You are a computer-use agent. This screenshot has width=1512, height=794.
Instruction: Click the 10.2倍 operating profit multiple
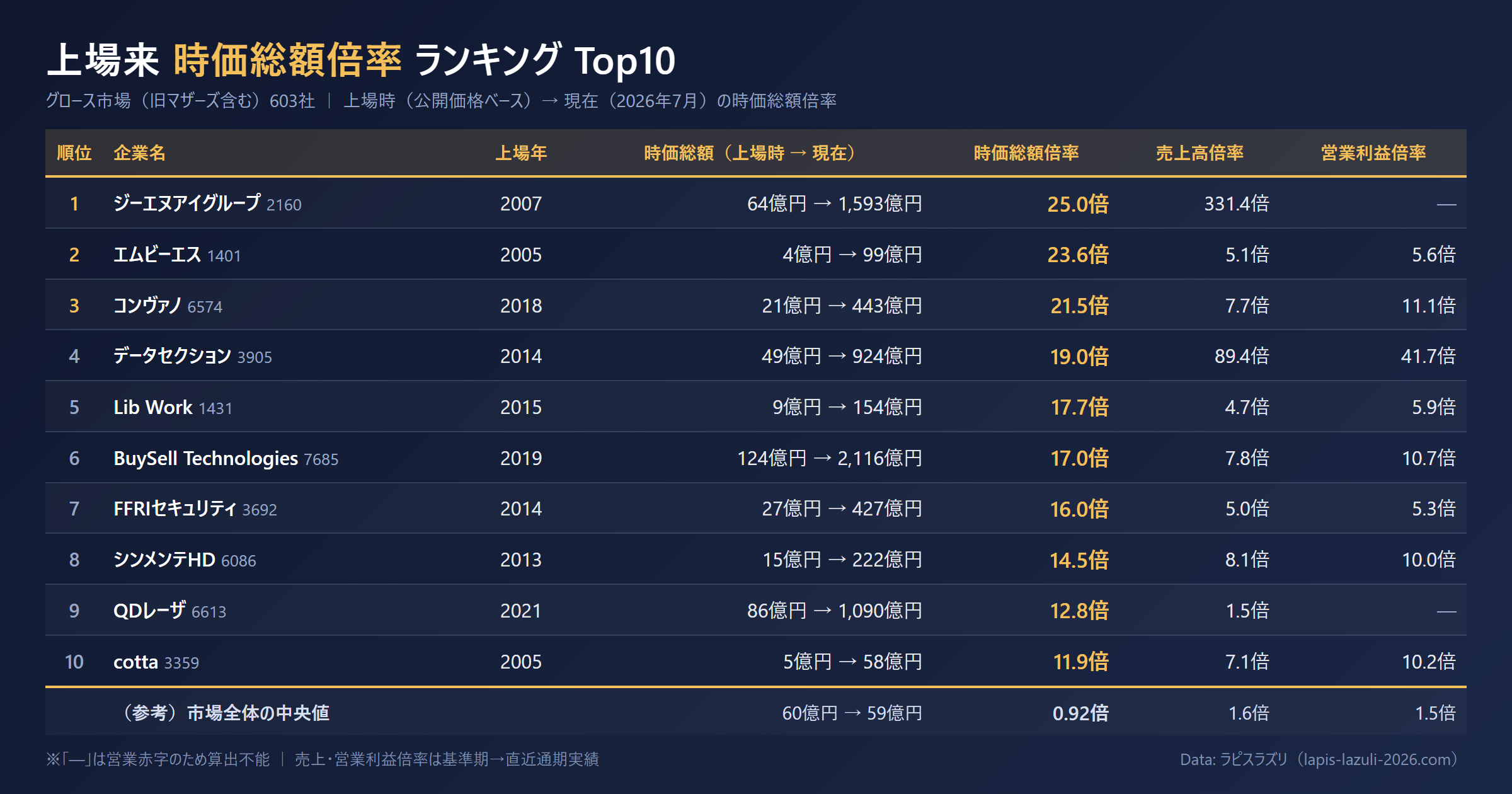(1429, 662)
